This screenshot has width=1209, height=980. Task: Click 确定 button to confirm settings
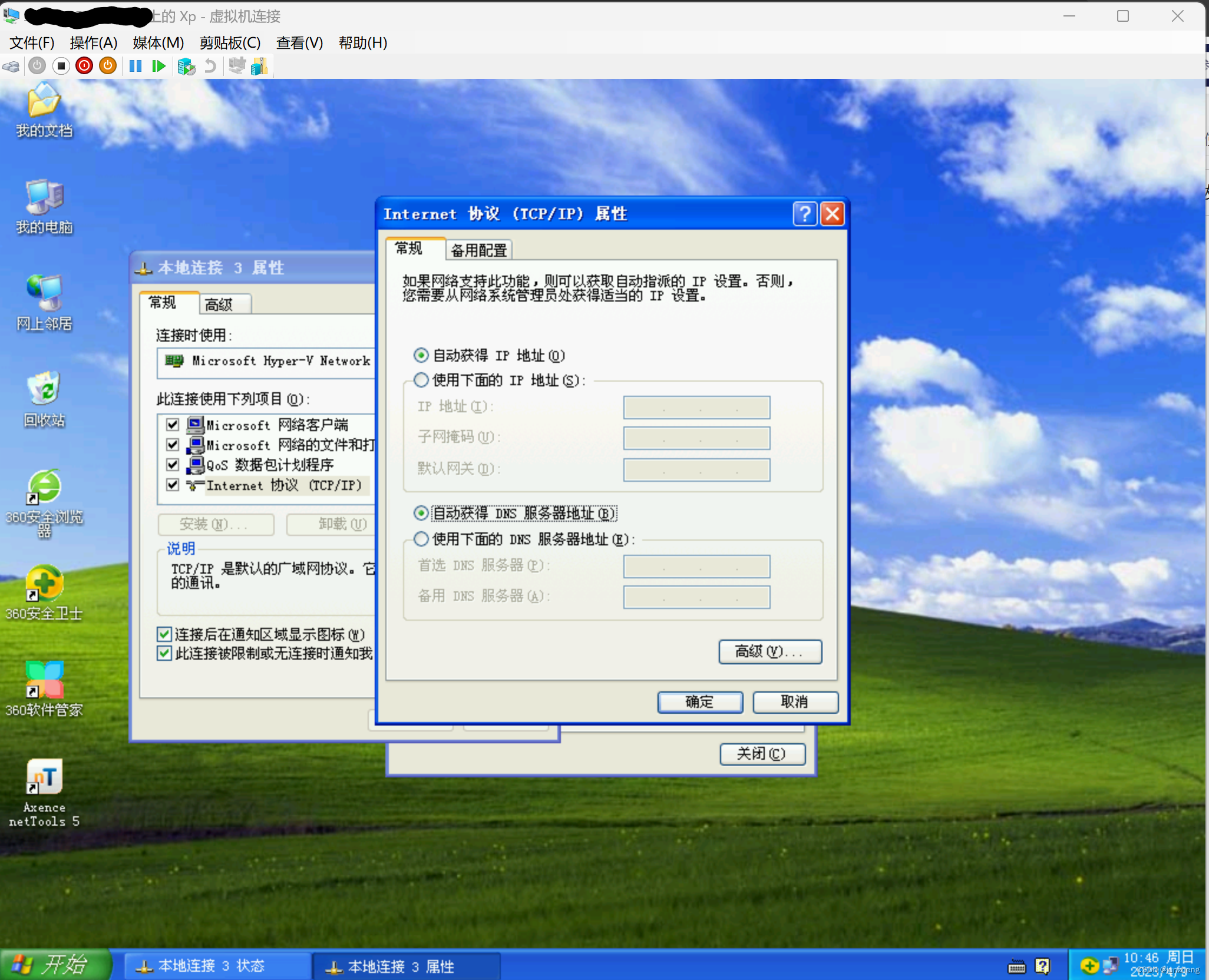pyautogui.click(x=700, y=701)
